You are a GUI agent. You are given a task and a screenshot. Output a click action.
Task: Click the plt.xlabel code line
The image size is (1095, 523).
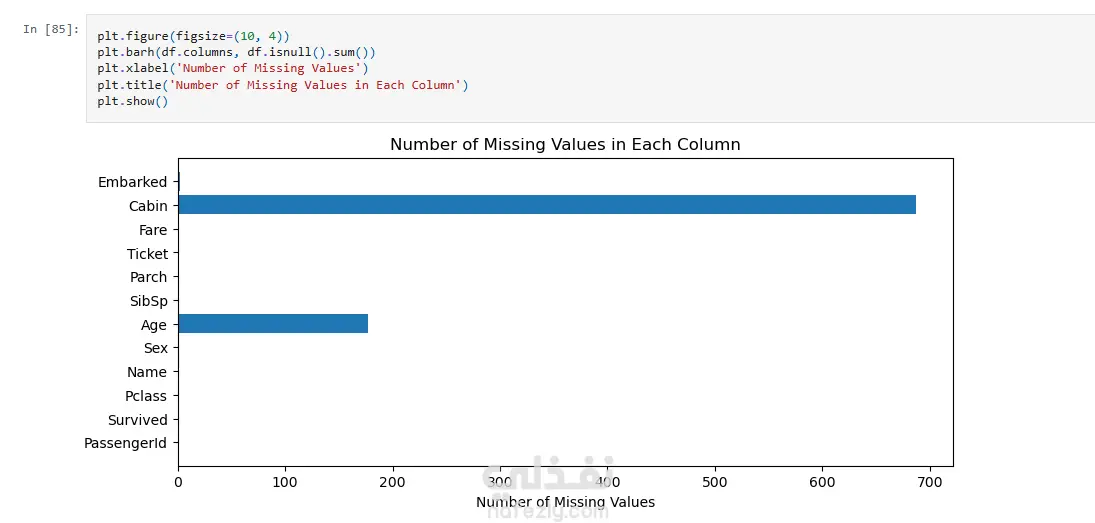[x=233, y=68]
